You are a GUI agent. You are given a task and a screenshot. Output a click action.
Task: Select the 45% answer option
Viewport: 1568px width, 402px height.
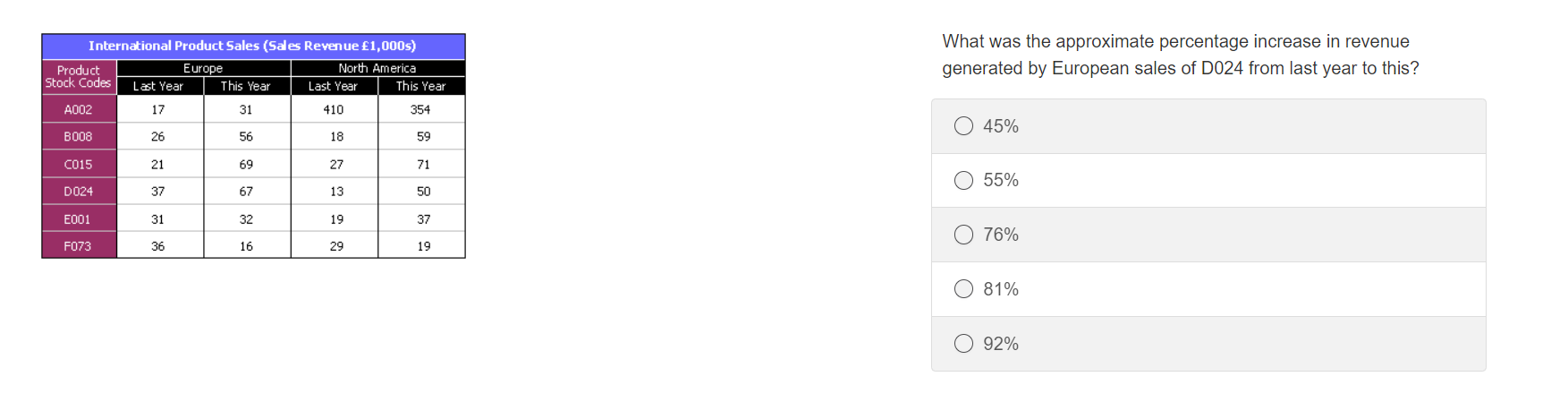pyautogui.click(x=963, y=126)
